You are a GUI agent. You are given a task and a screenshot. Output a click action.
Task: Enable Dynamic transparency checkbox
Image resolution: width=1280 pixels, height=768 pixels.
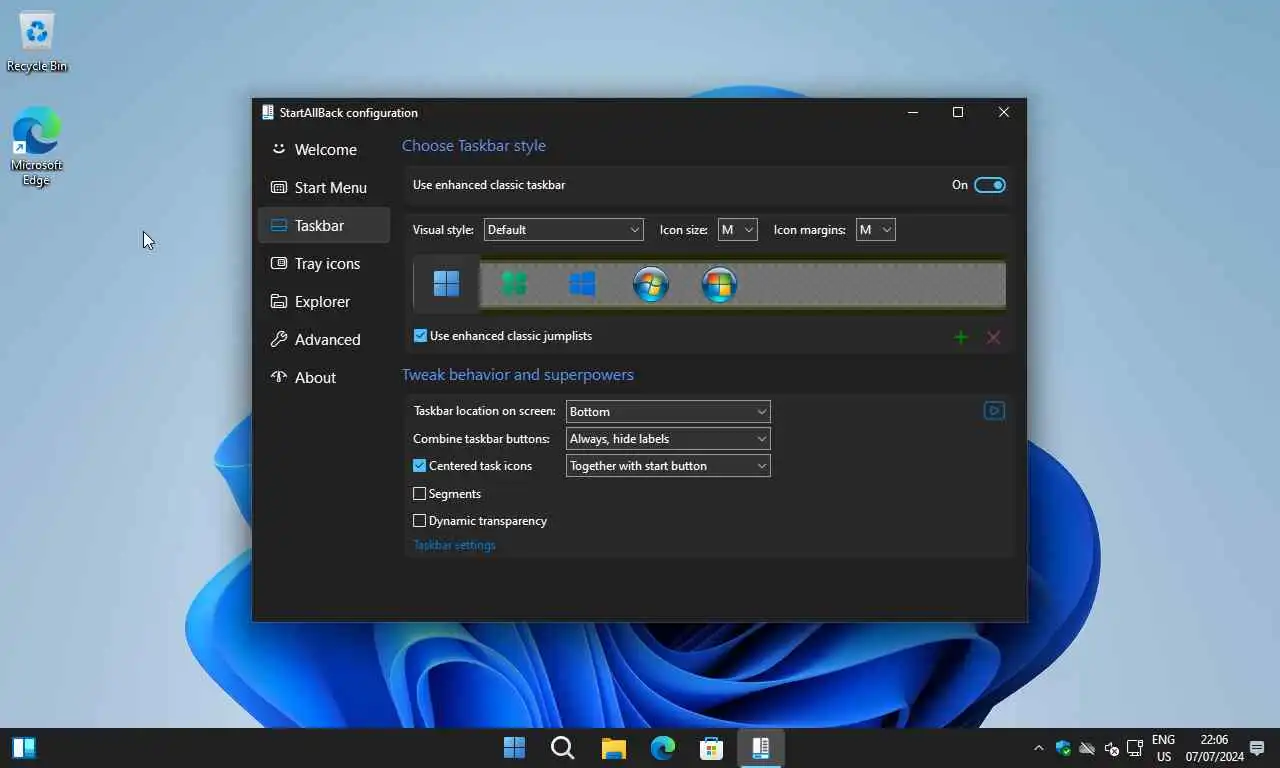420,521
